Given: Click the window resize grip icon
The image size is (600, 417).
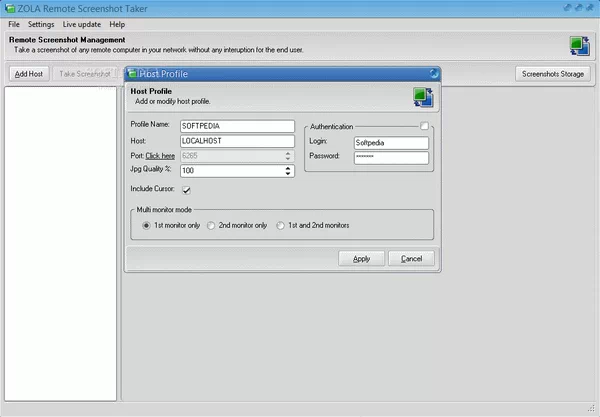Looking at the screenshot, I should coord(591,408).
